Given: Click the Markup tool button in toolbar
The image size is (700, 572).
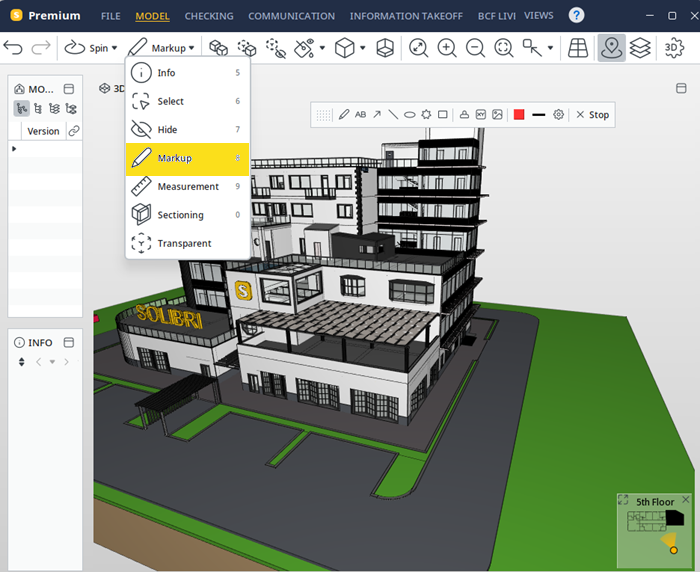Looking at the screenshot, I should tap(156, 48).
